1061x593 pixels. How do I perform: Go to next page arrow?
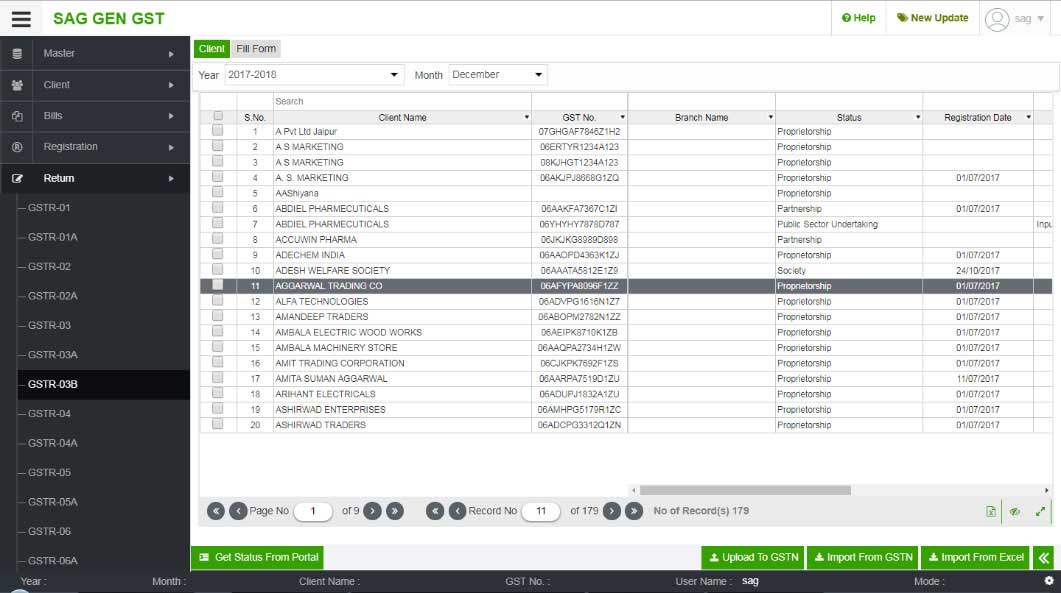[372, 511]
